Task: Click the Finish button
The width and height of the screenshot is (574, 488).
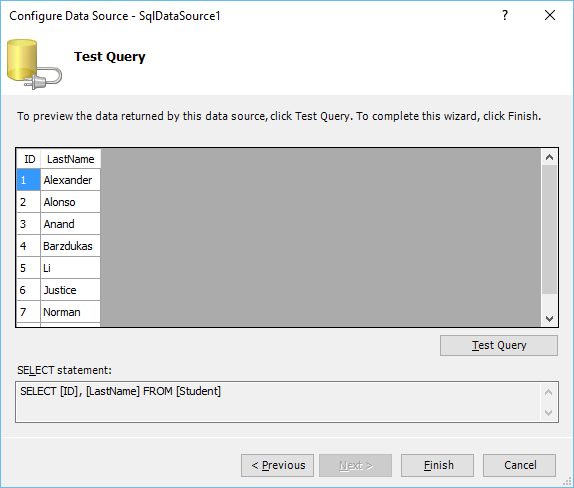Action: click(x=437, y=465)
